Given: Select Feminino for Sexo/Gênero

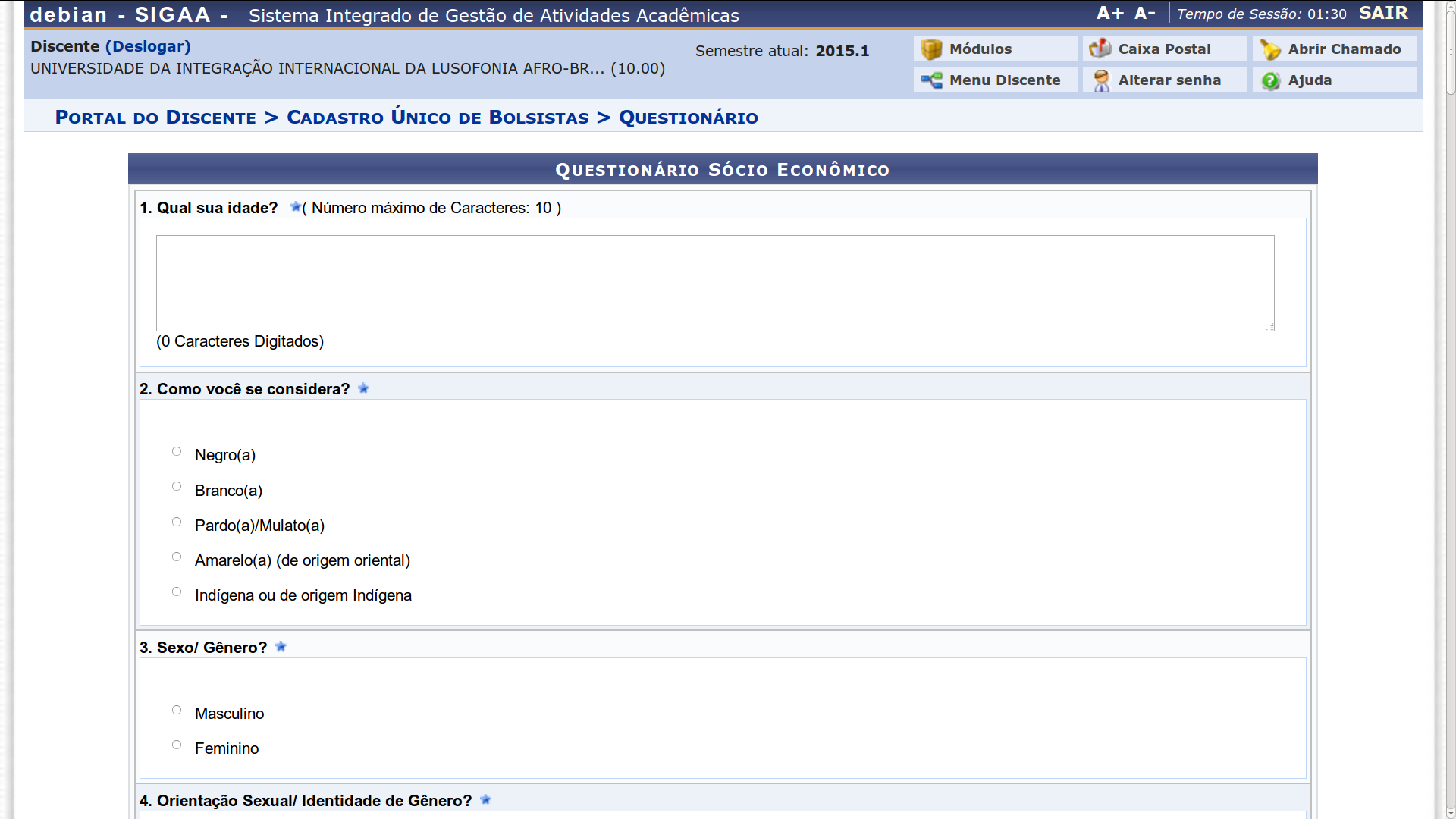Looking at the screenshot, I should click(x=177, y=744).
